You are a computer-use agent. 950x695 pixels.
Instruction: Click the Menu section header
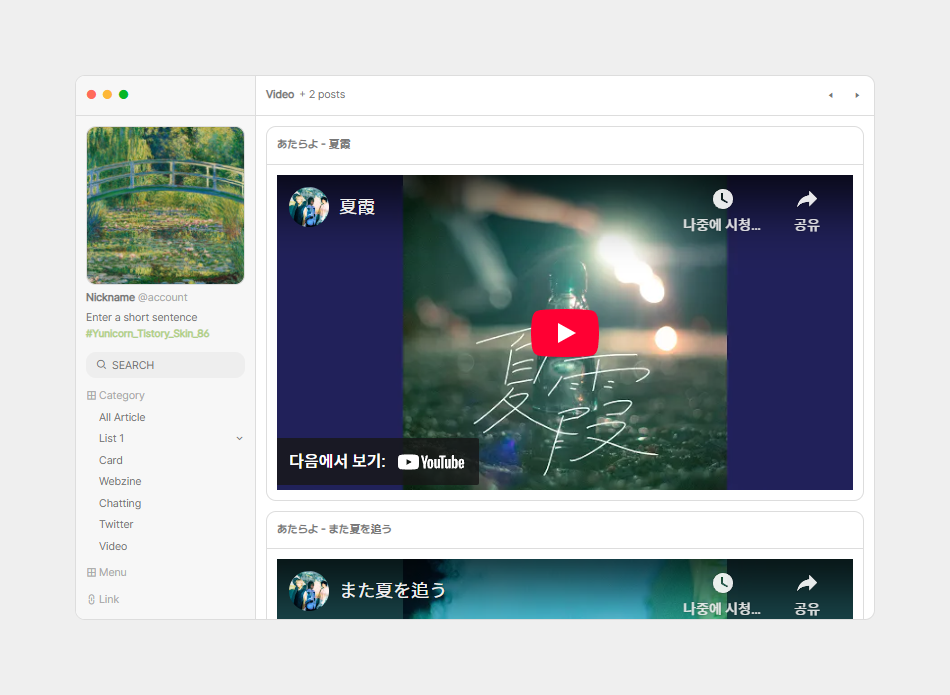(x=113, y=572)
